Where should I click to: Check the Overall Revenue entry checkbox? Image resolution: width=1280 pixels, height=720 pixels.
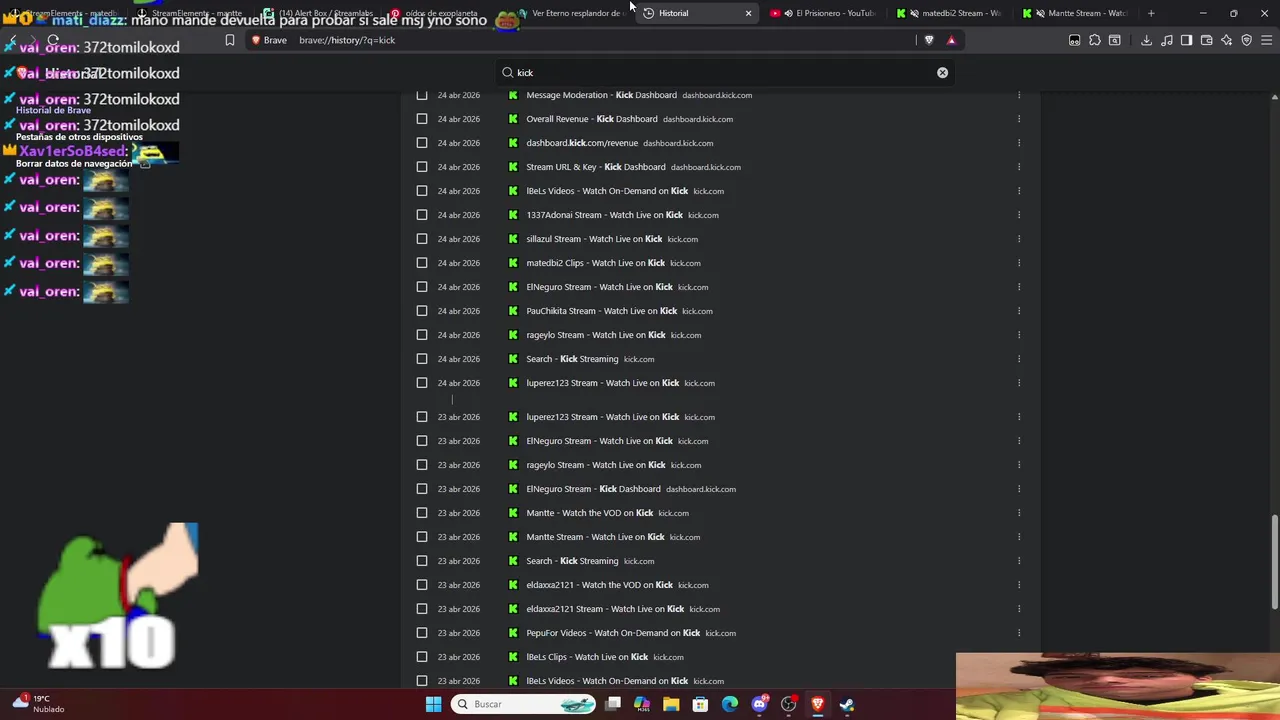click(x=421, y=119)
